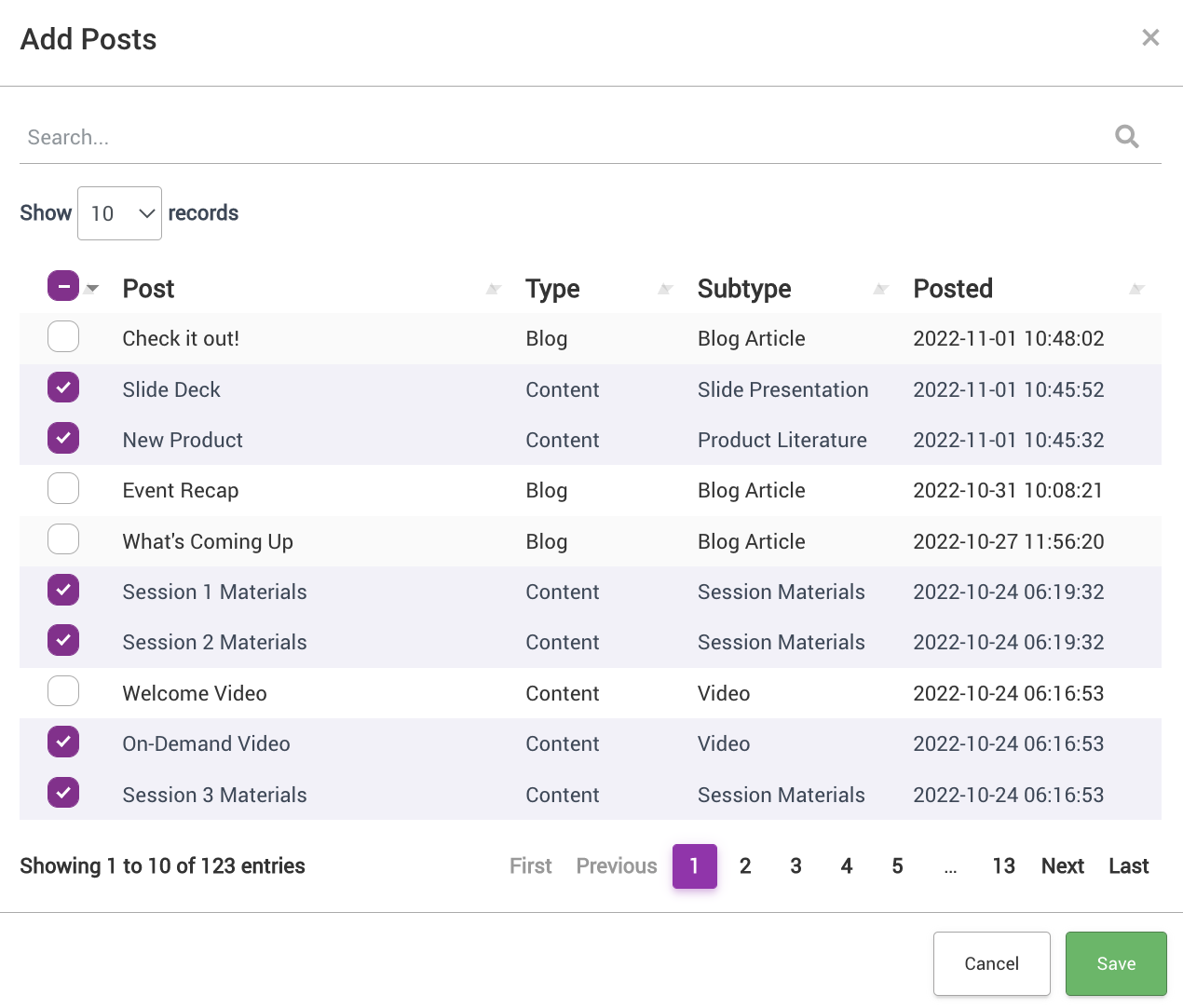
Task: Go to page 3
Action: point(795,866)
